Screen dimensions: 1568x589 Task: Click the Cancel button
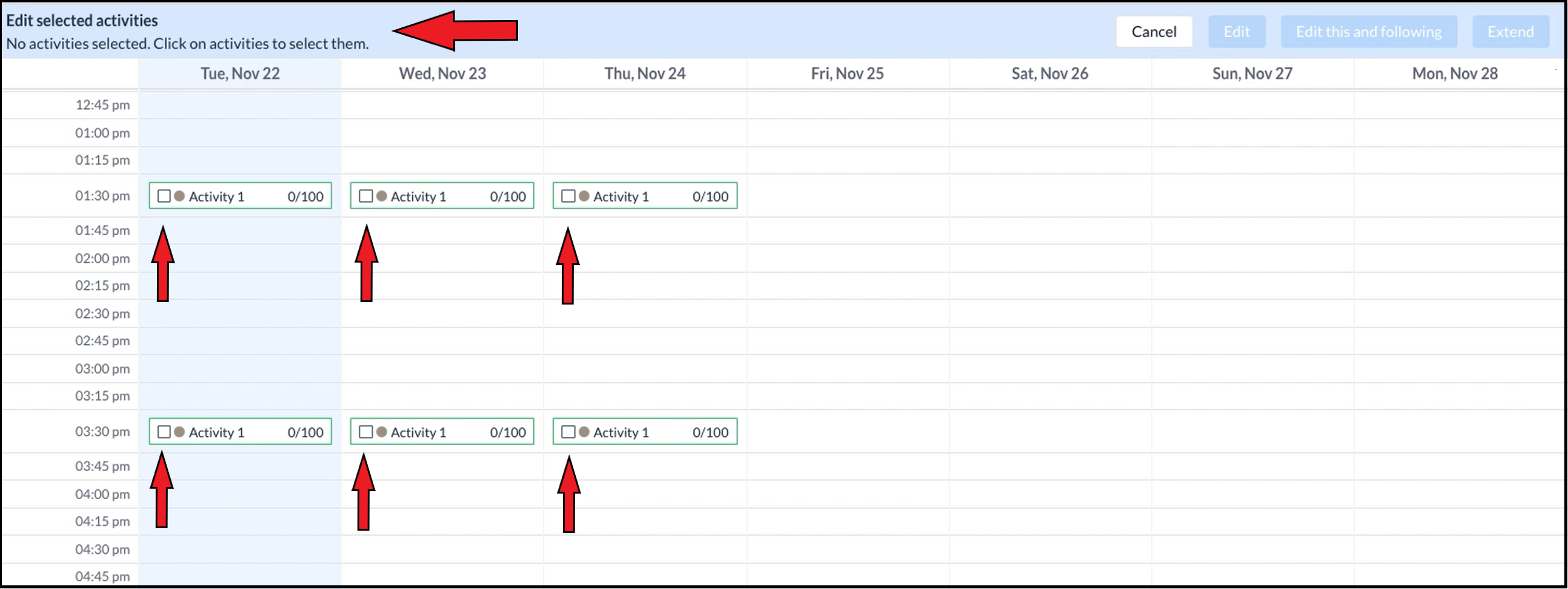coord(1153,31)
